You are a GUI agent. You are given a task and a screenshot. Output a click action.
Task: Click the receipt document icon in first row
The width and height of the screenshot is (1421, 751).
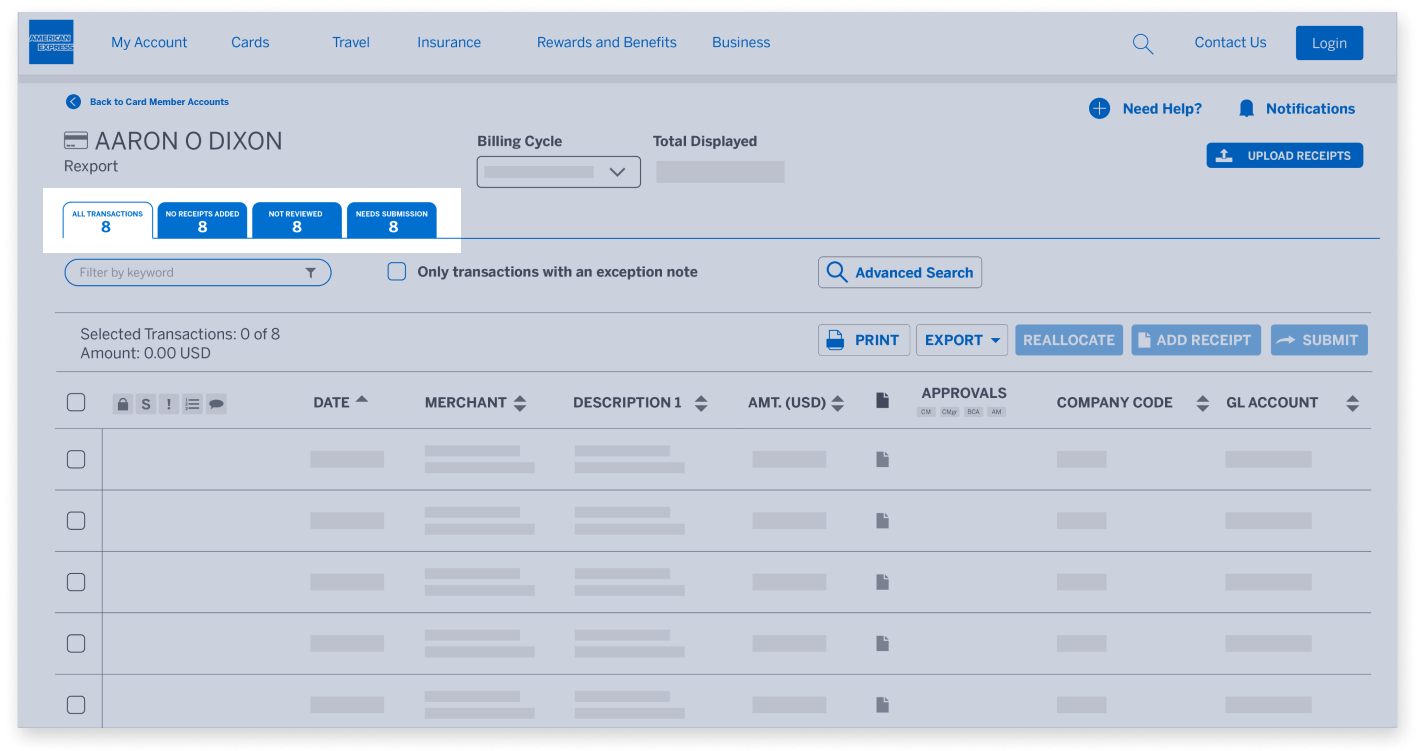(x=882, y=459)
